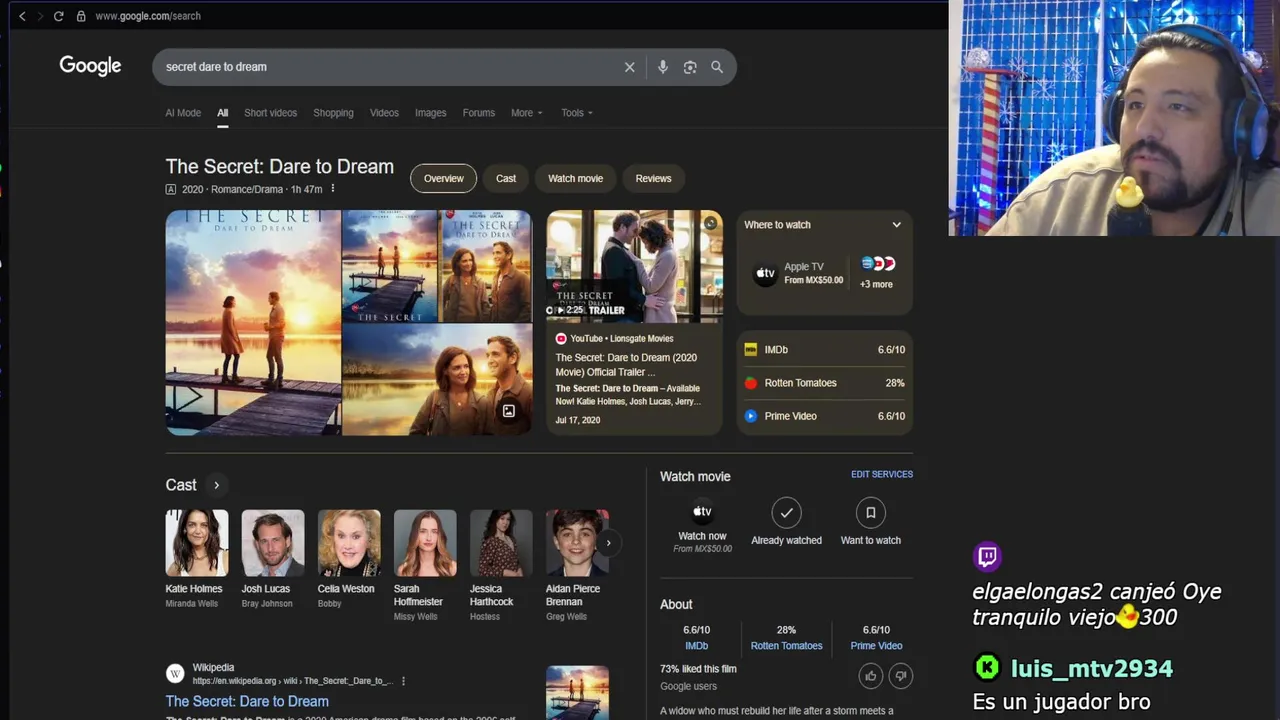Switch to Short videos tab

coord(270,113)
